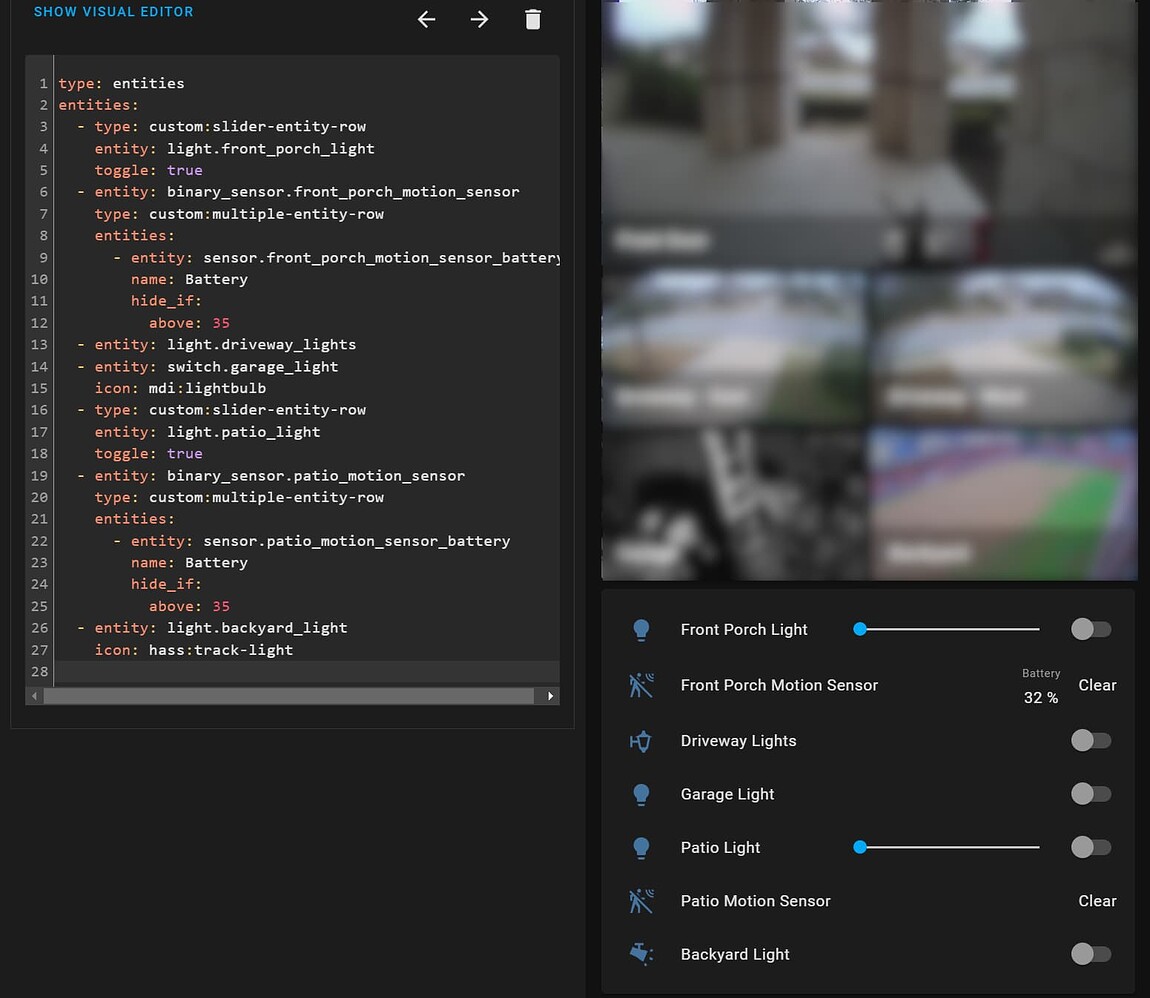Clear the Patio Motion Sensor state
1150x998 pixels.
click(x=1097, y=901)
